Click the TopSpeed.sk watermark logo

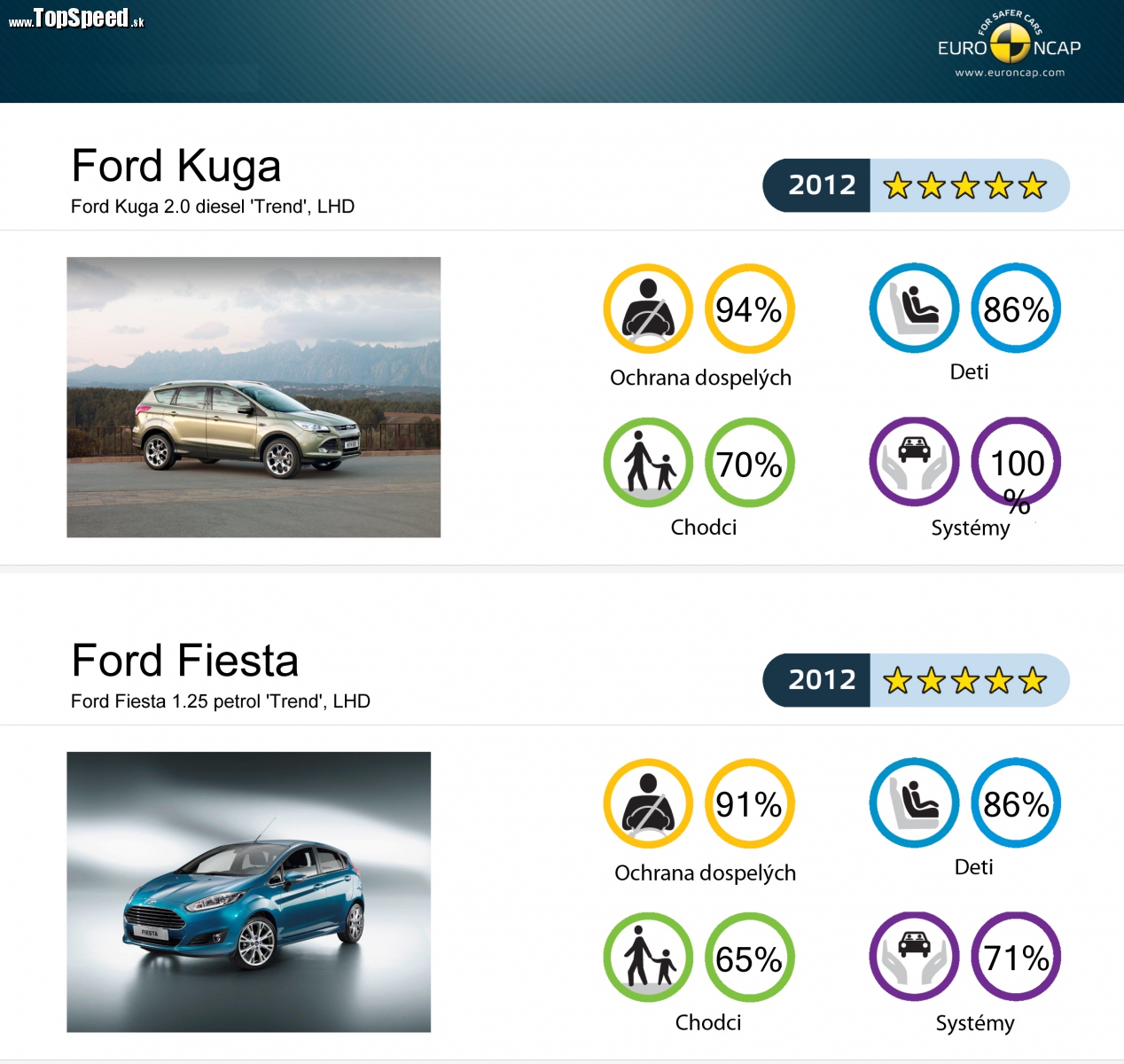(76, 19)
